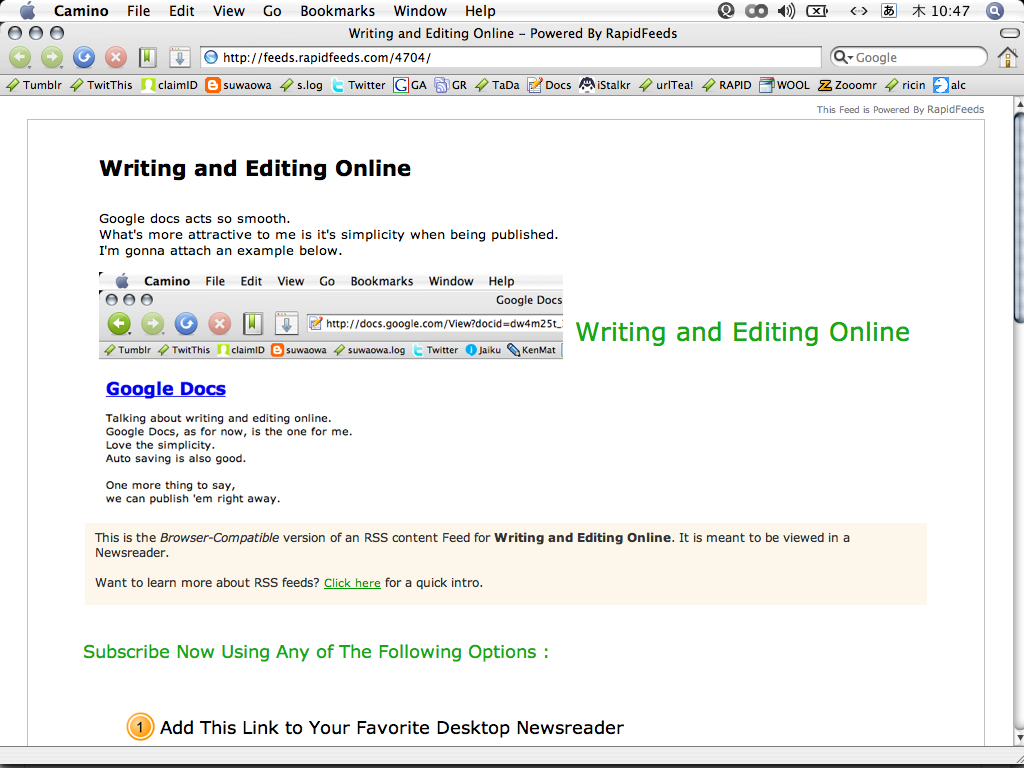Open the TwitThis bookmarklet
The height and width of the screenshot is (768, 1024).
click(x=101, y=85)
